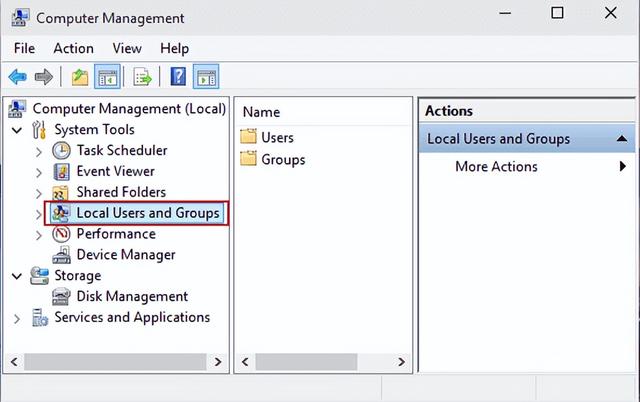This screenshot has width=640, height=402.
Task: Collapse the System Tools tree node
Action: coord(17,131)
